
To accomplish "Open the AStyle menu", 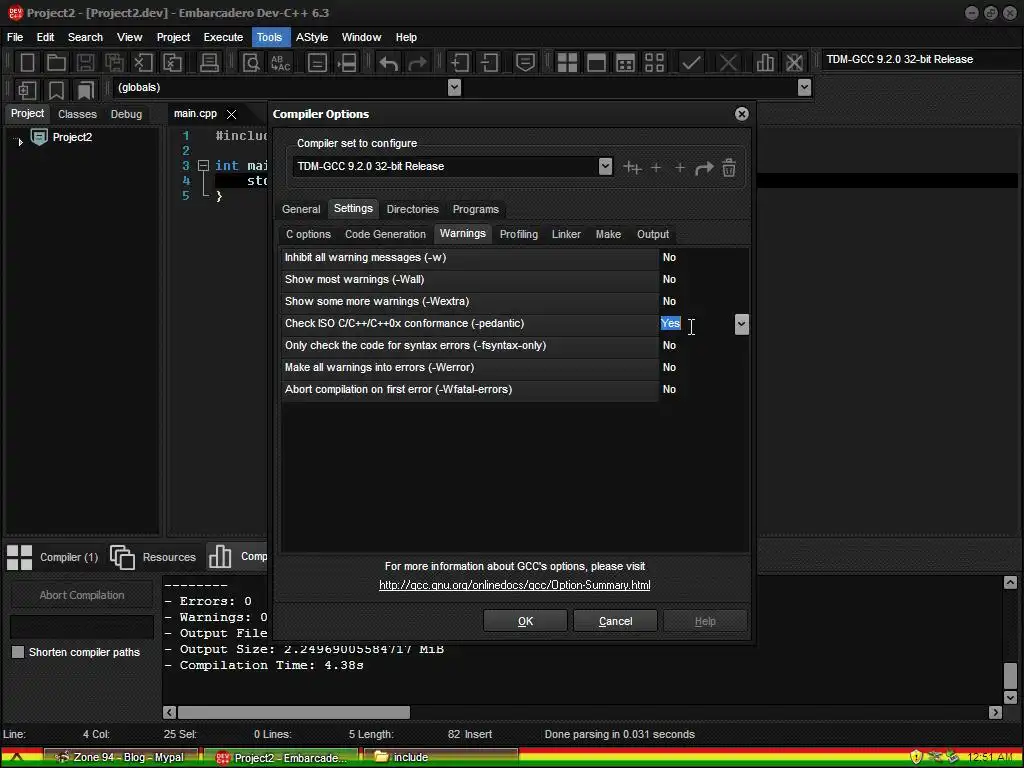I will [312, 37].
